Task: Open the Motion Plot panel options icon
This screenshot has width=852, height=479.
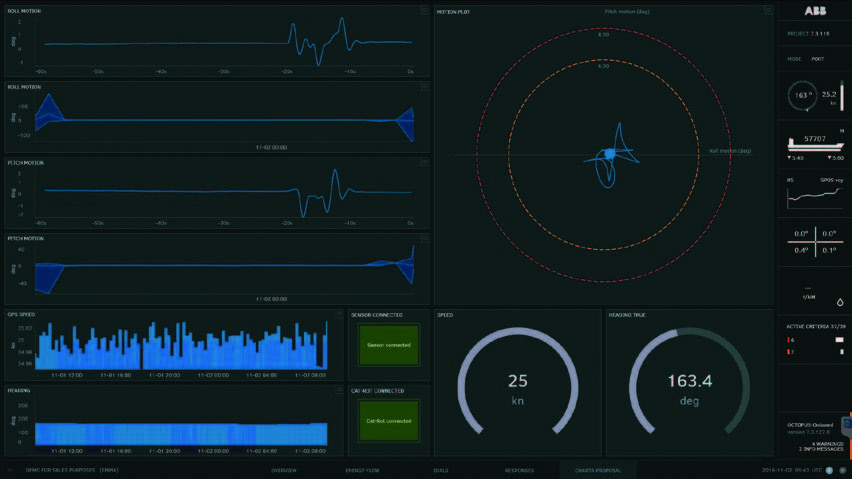Action: pyautogui.click(x=768, y=11)
